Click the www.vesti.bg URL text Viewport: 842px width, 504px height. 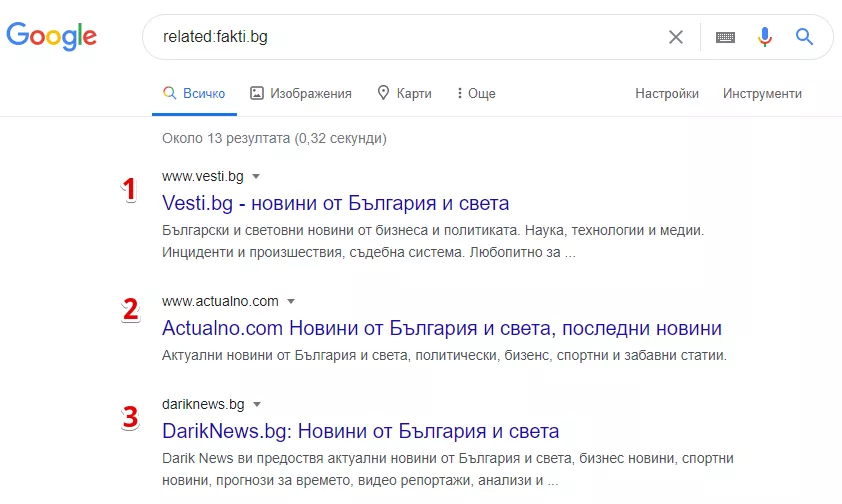pyautogui.click(x=203, y=177)
